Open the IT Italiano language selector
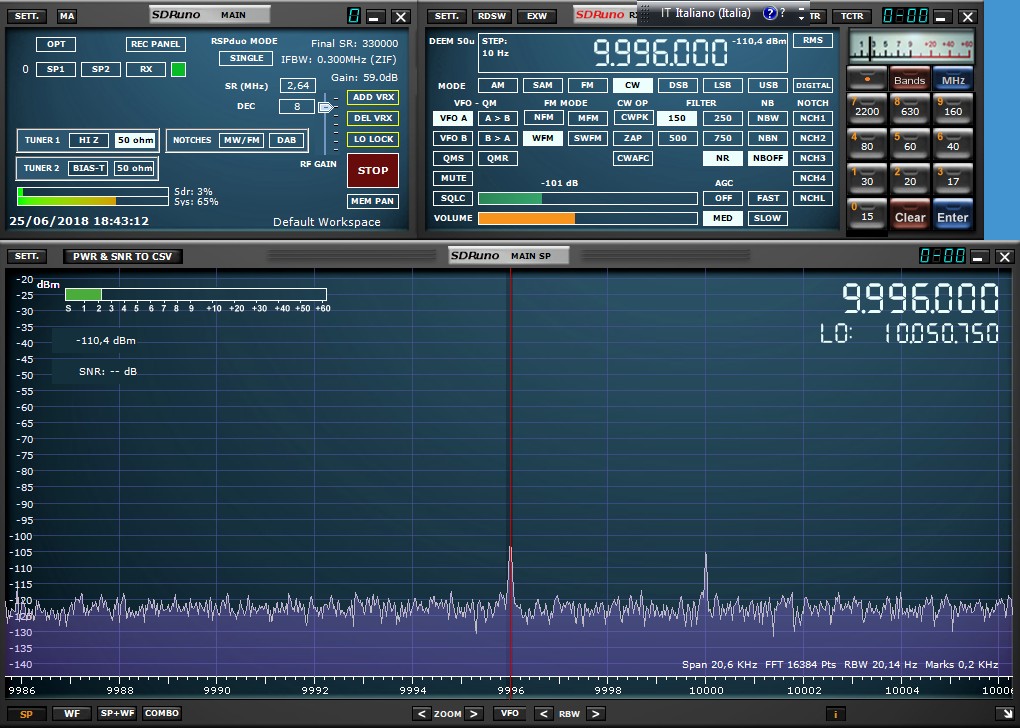The width and height of the screenshot is (1020, 728). pyautogui.click(x=705, y=13)
